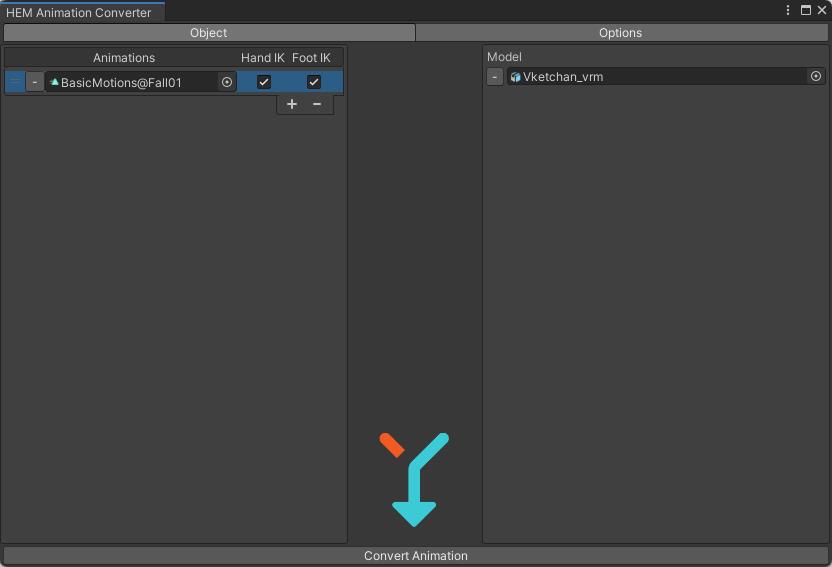Open the window's three-dot options menu

pyautogui.click(x=789, y=11)
